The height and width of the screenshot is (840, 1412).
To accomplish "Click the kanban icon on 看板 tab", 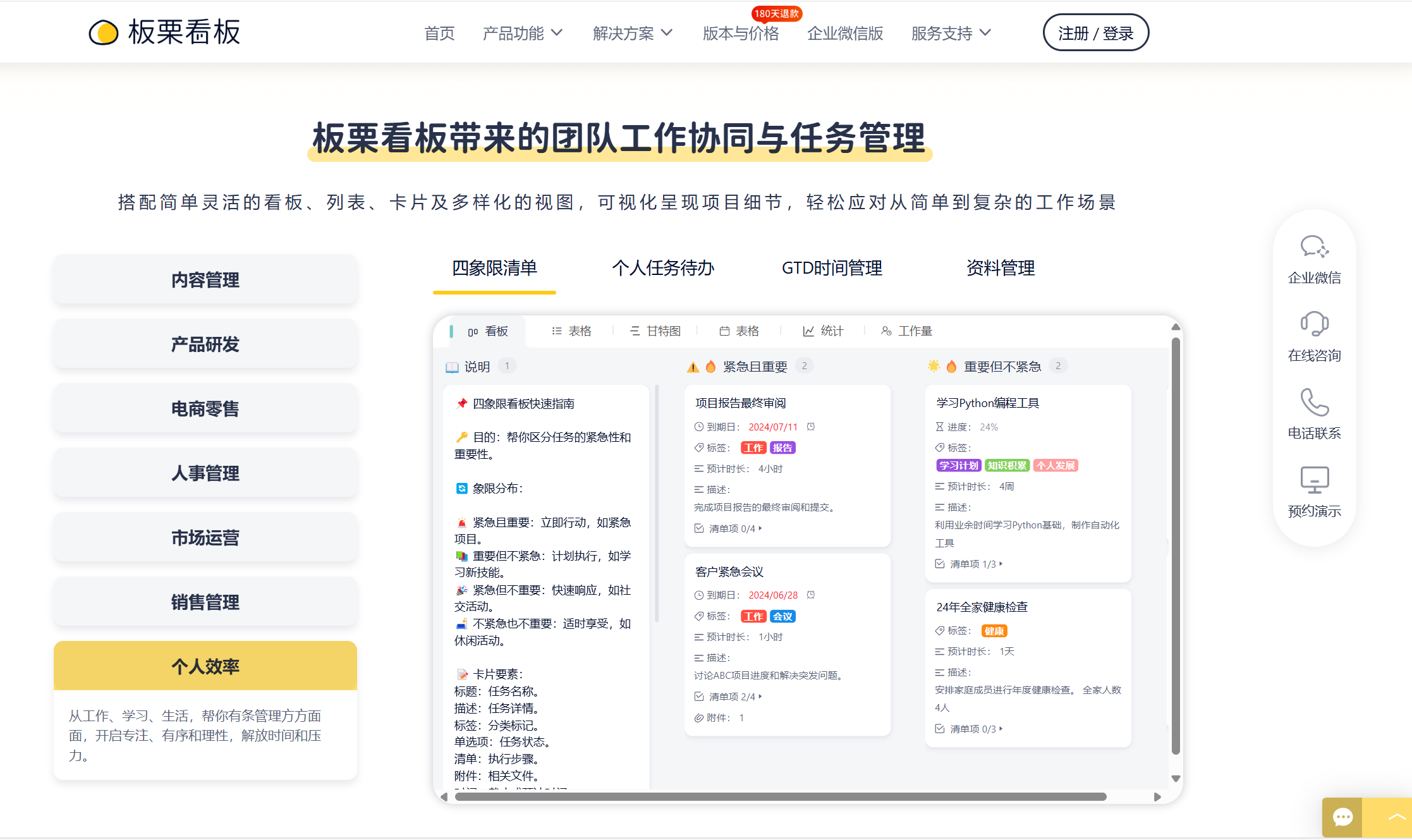I will [x=473, y=332].
